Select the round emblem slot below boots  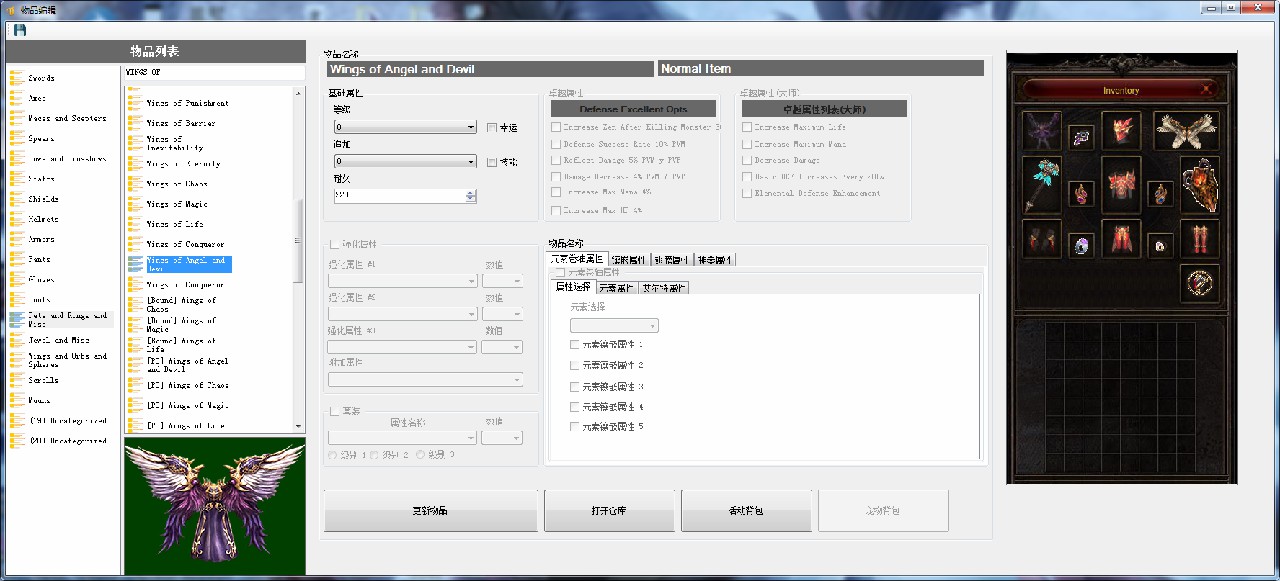tap(1200, 284)
